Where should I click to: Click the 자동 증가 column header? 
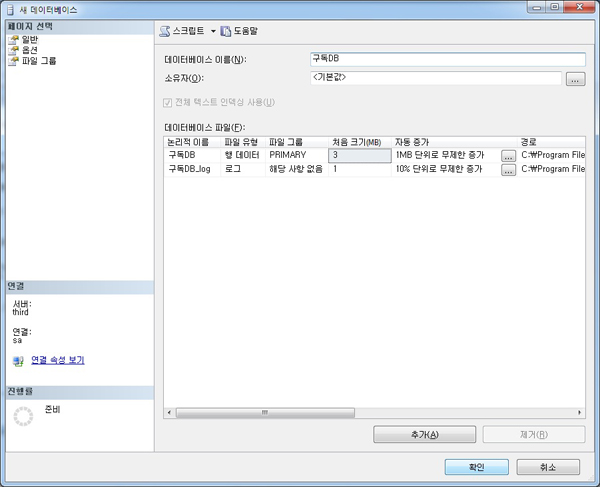point(454,142)
